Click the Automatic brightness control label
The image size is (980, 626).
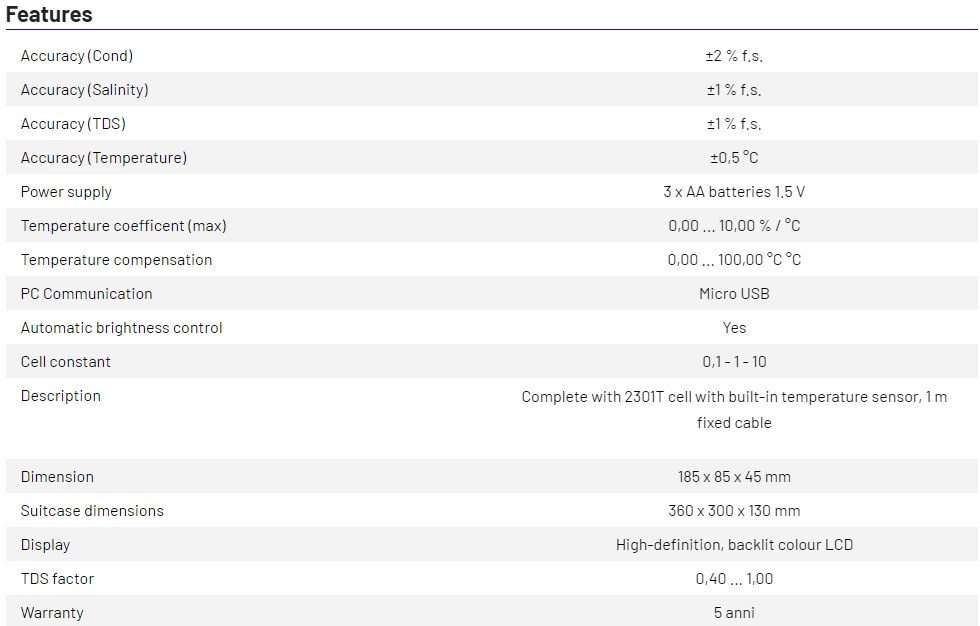tap(122, 328)
